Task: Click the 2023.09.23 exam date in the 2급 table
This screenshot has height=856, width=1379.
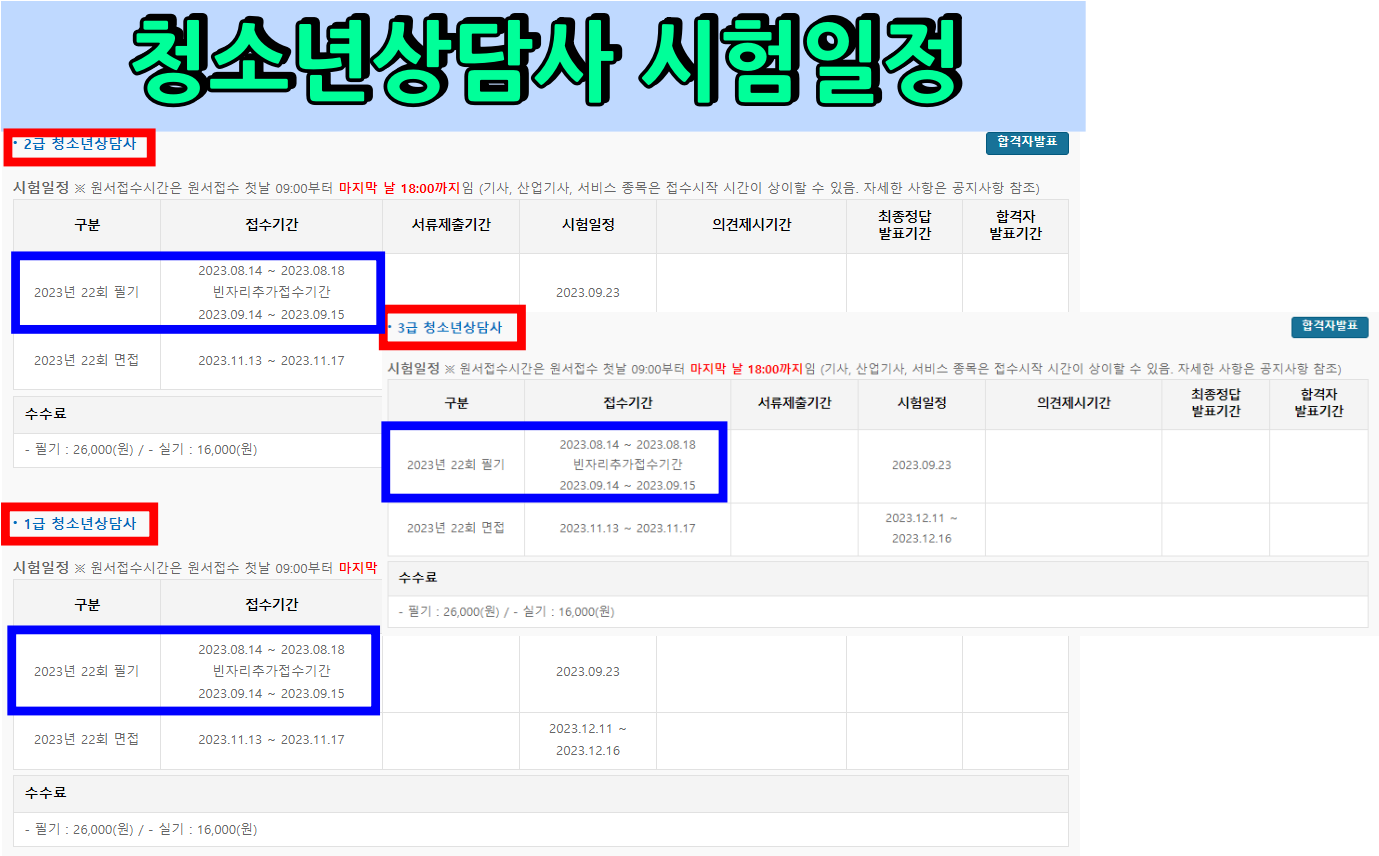Action: pyautogui.click(x=588, y=292)
